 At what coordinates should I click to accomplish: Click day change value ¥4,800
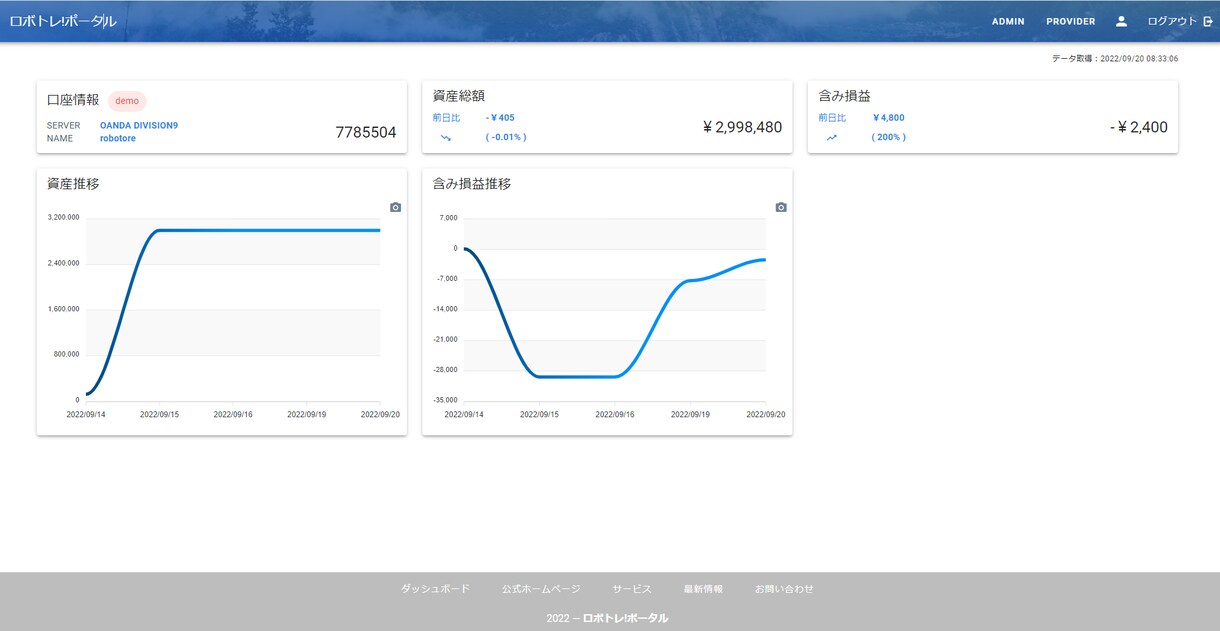click(x=888, y=118)
